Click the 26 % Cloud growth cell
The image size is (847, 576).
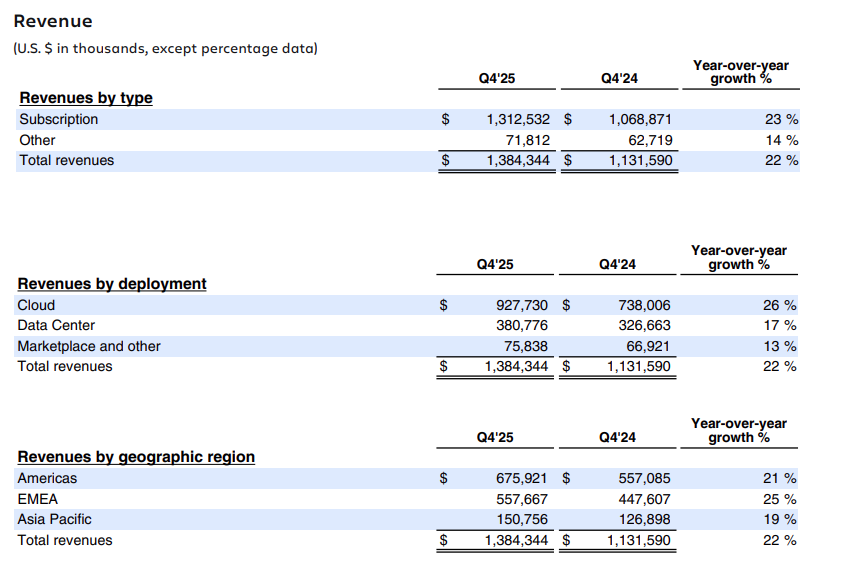[779, 305]
